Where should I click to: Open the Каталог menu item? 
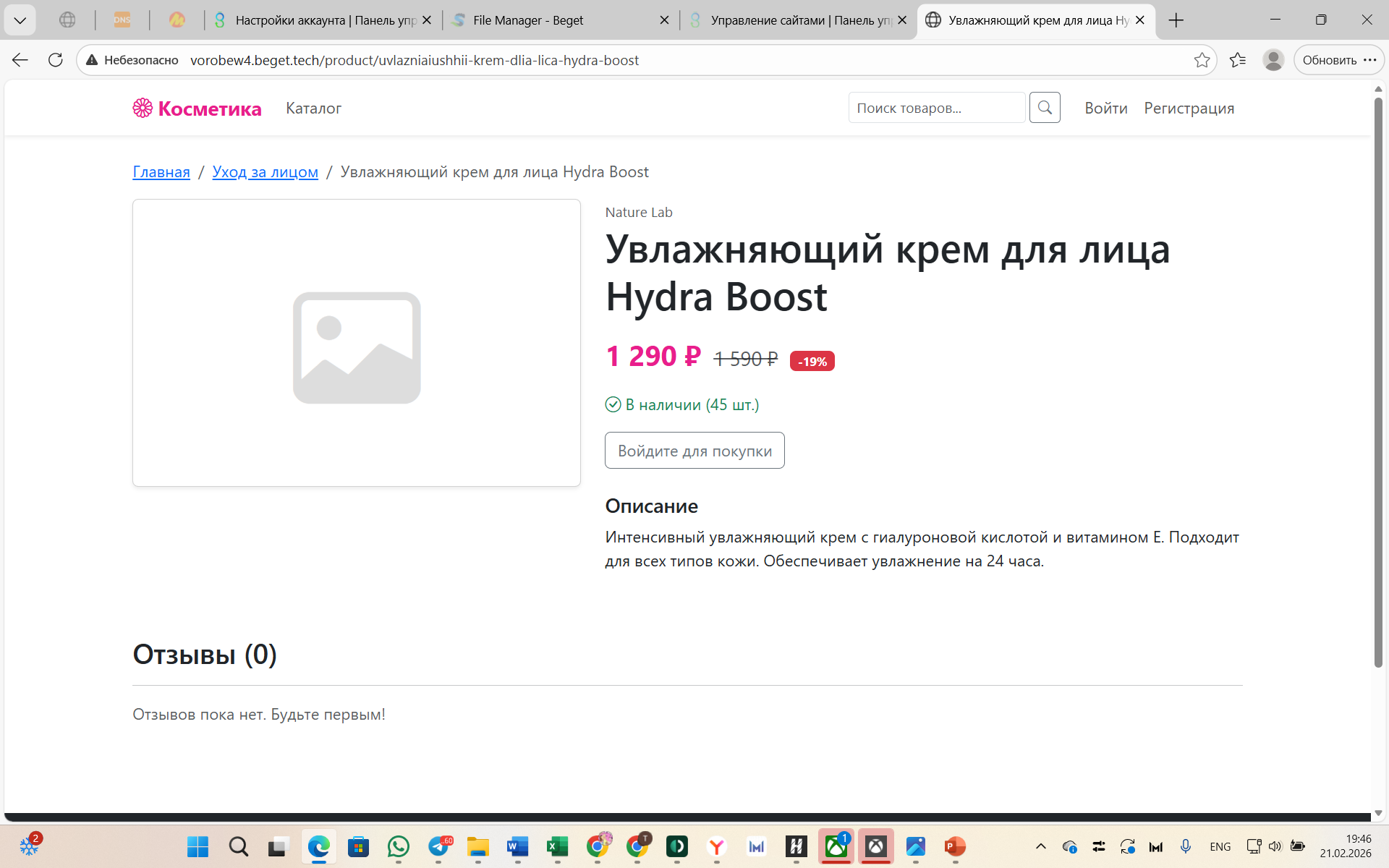pyautogui.click(x=313, y=109)
